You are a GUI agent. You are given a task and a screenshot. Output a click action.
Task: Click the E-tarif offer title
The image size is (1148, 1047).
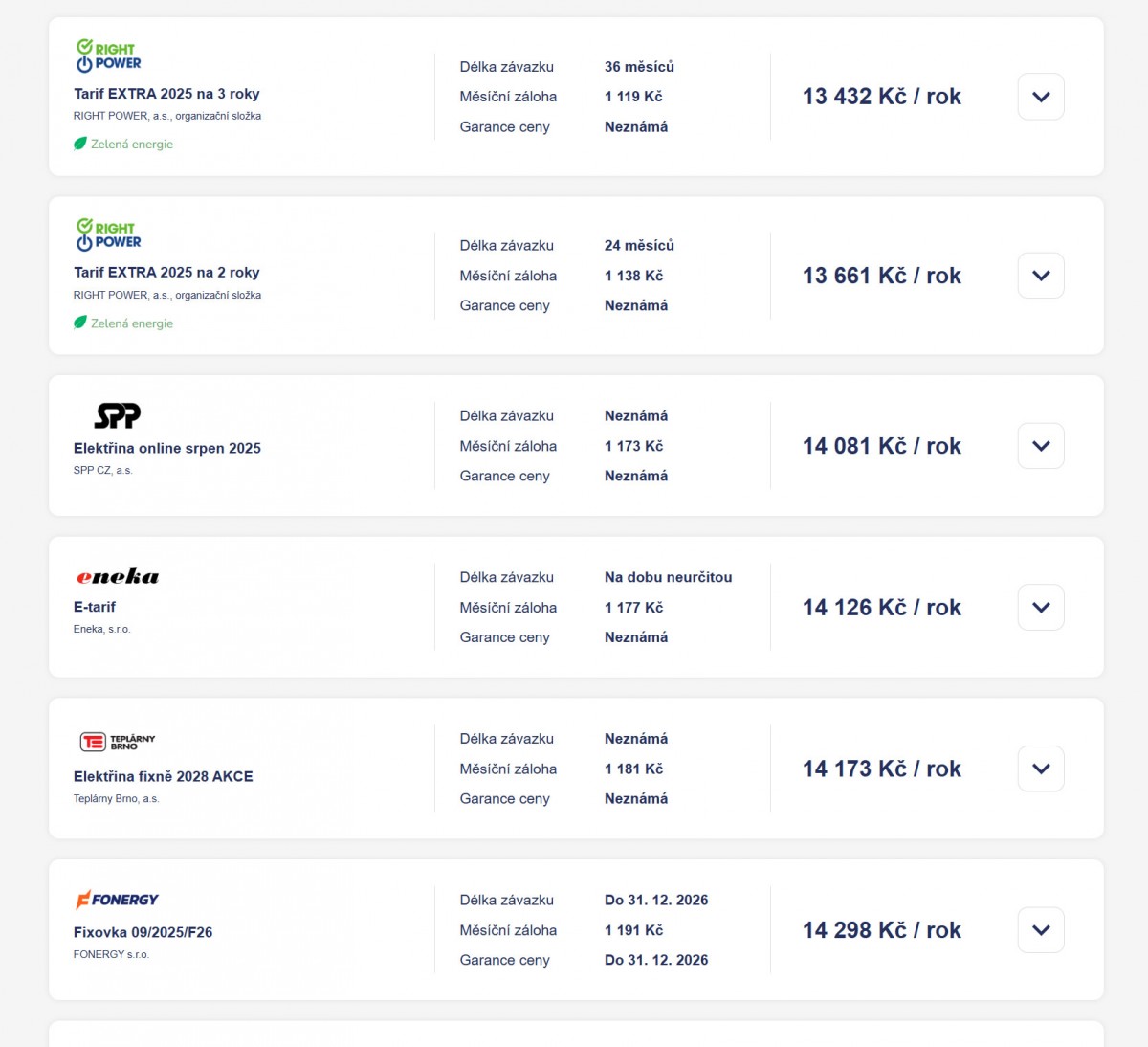pos(95,607)
